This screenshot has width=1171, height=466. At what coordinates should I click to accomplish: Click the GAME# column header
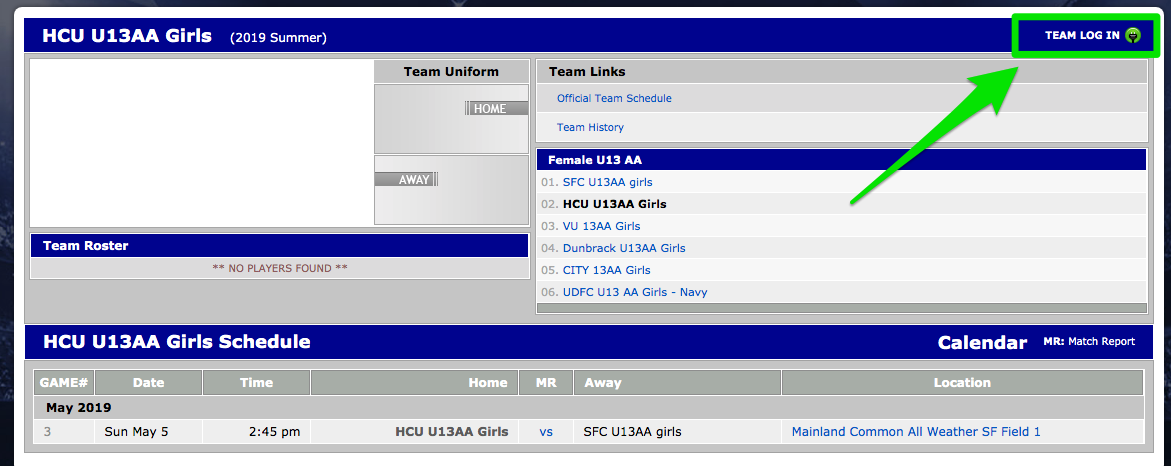[64, 382]
